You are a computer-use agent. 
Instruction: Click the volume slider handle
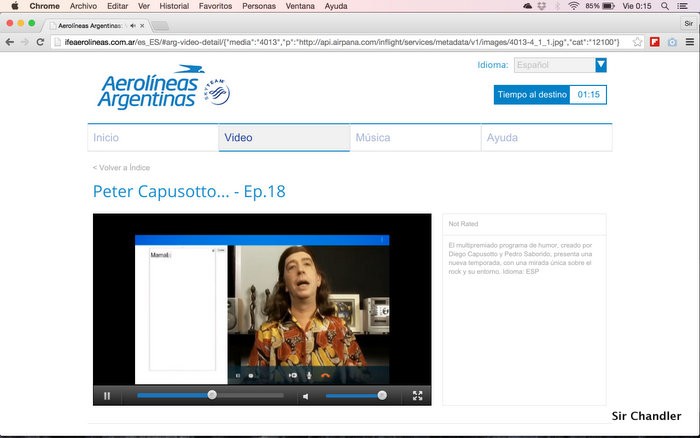click(x=382, y=395)
